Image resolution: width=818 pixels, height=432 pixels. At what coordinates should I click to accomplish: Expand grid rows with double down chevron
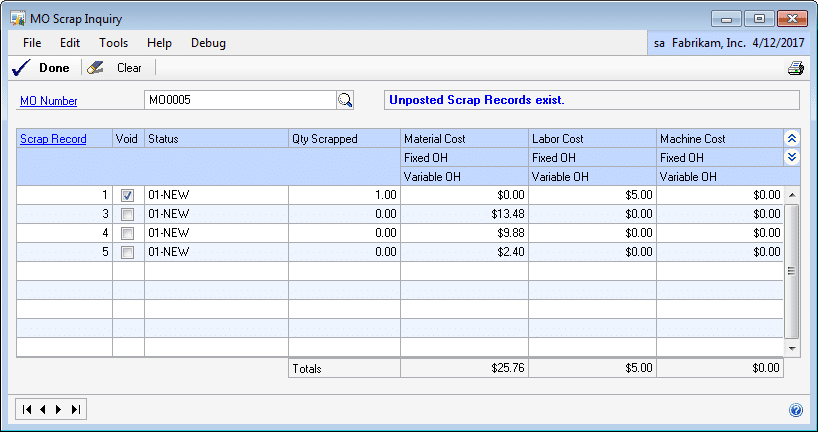(x=792, y=157)
